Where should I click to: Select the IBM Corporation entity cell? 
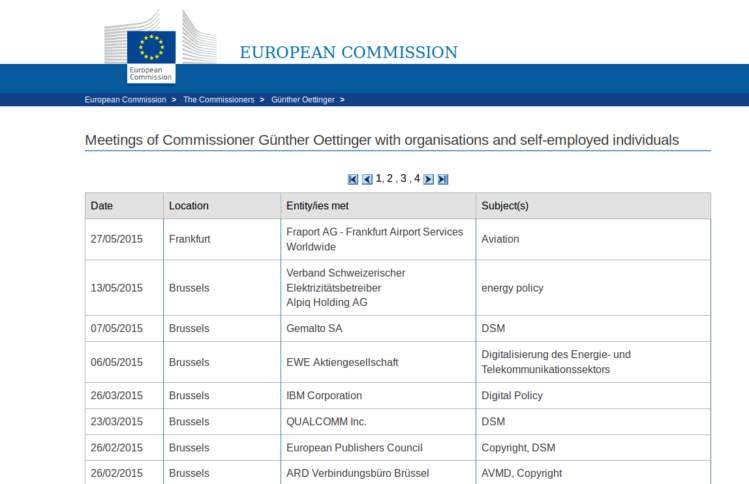coord(324,395)
